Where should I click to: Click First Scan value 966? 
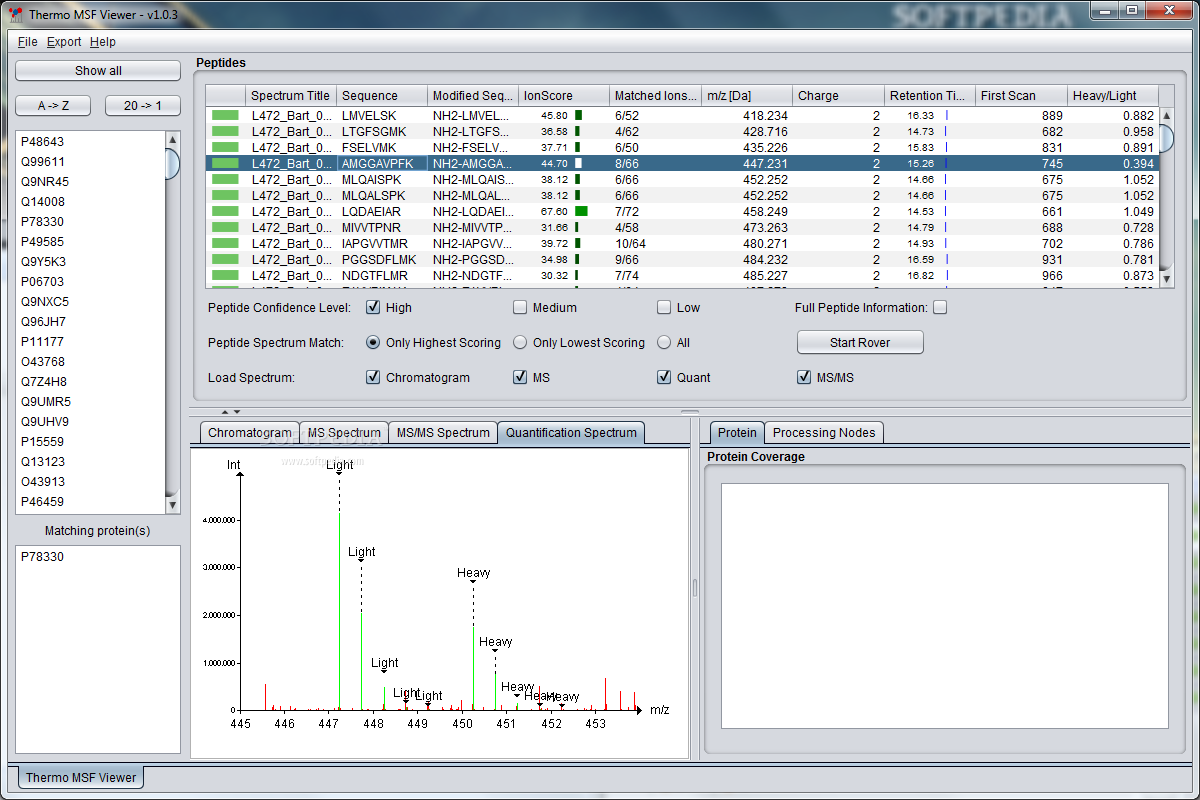pyautogui.click(x=1052, y=275)
